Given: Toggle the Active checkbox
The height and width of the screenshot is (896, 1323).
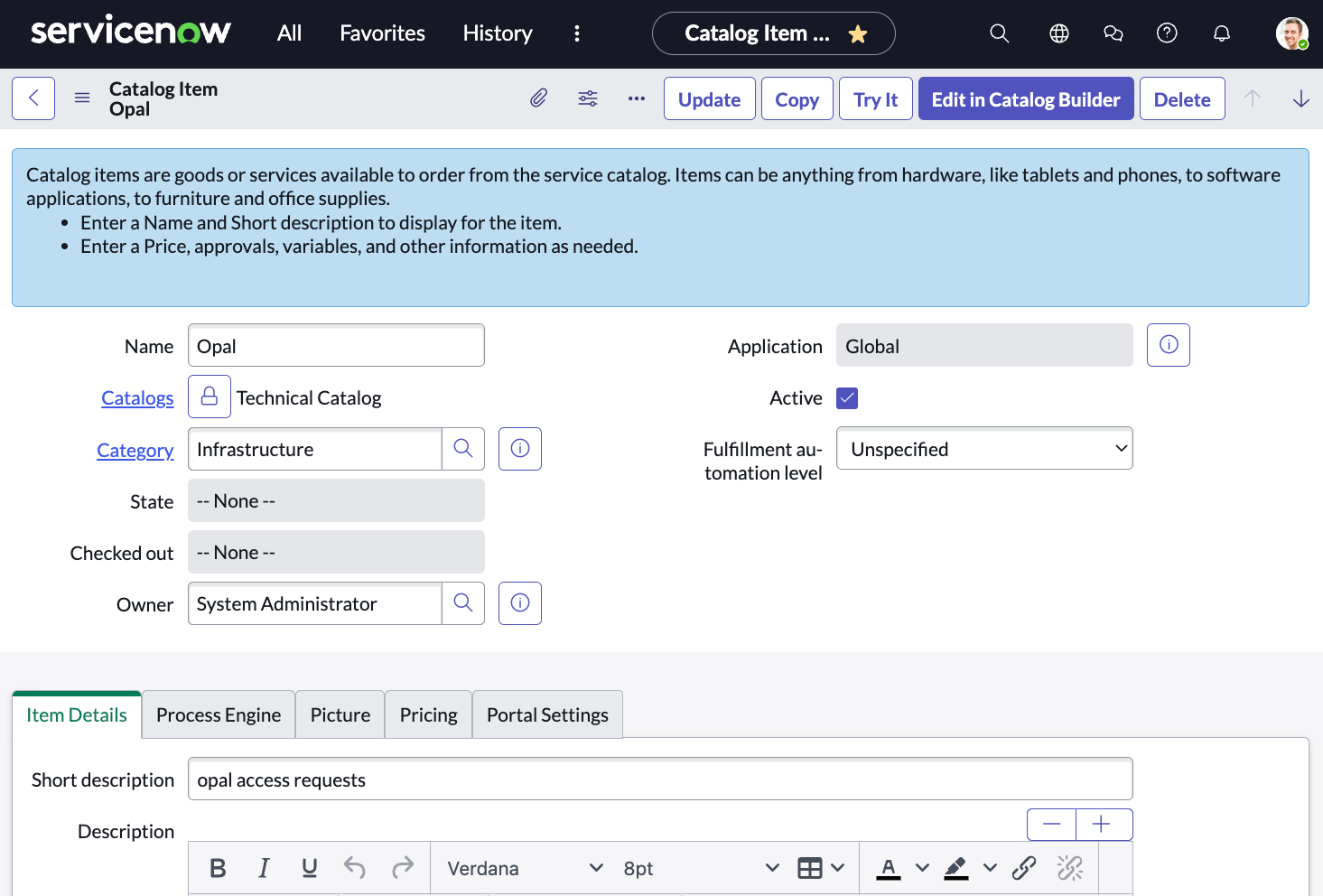Looking at the screenshot, I should [847, 397].
